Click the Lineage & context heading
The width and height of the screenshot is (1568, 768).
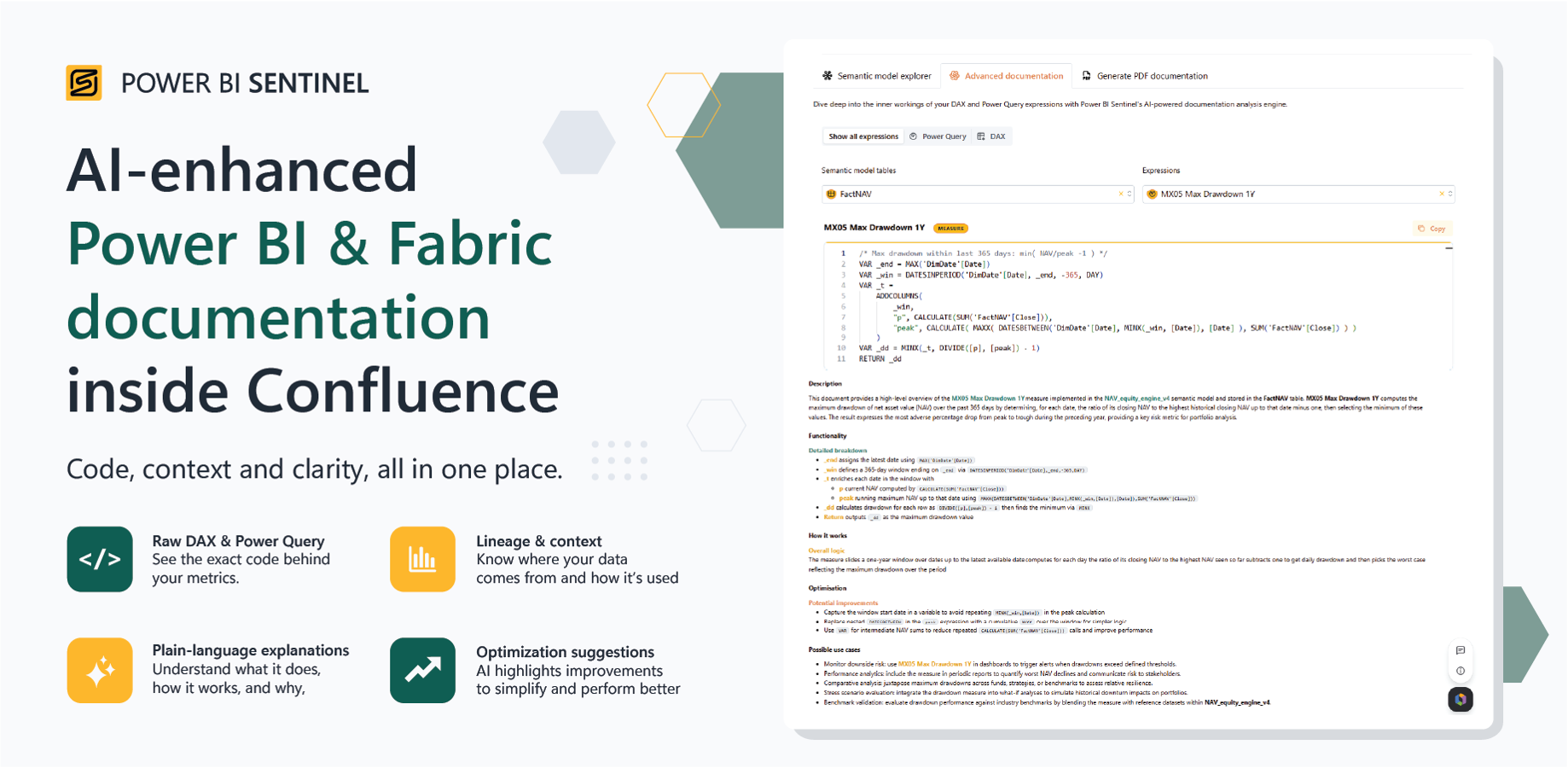(538, 541)
